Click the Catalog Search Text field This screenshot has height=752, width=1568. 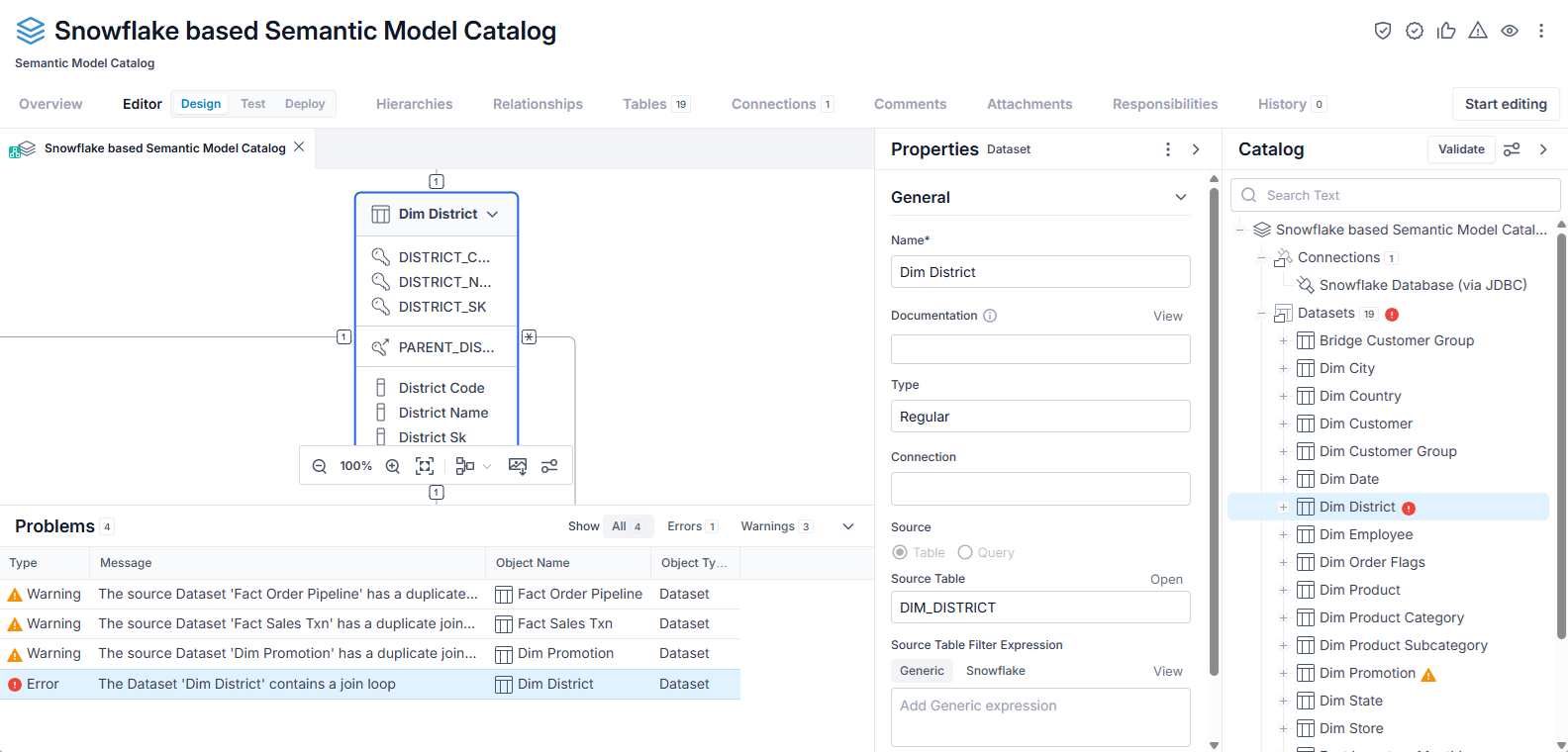coord(1396,195)
